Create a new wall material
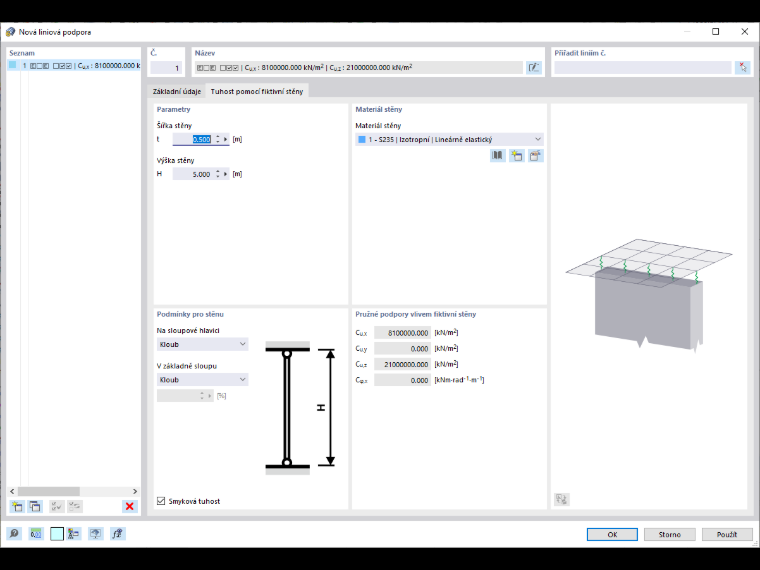Viewport: 760px width, 570px height. coord(517,156)
